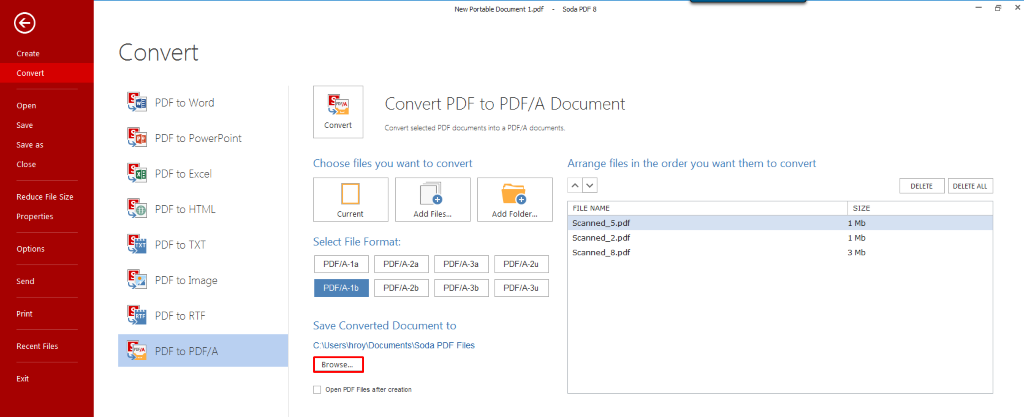Click the PDF to TXT icon
This screenshot has width=1024, height=417.
click(137, 245)
